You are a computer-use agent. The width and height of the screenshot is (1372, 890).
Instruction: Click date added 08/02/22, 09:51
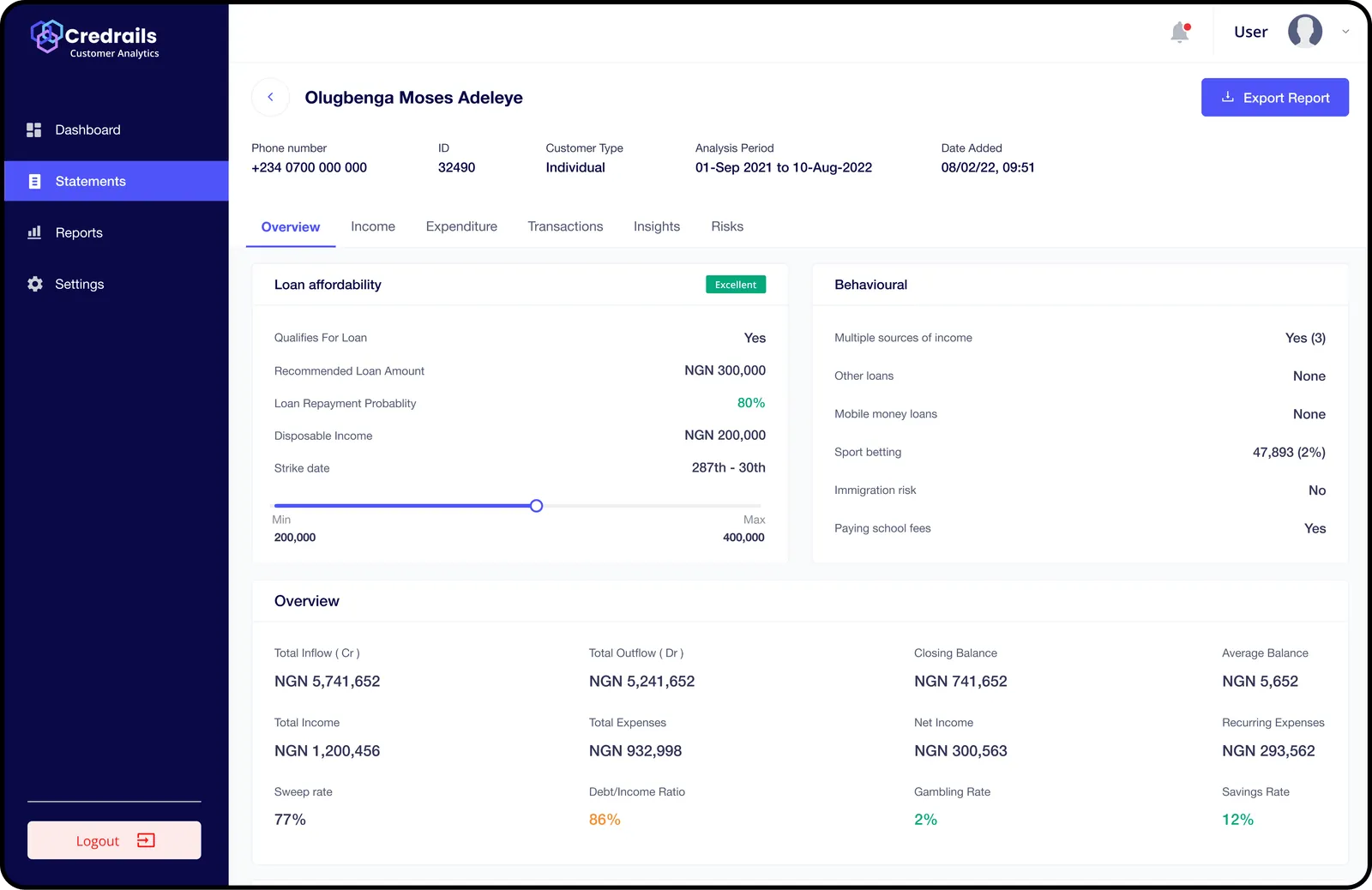988,168
